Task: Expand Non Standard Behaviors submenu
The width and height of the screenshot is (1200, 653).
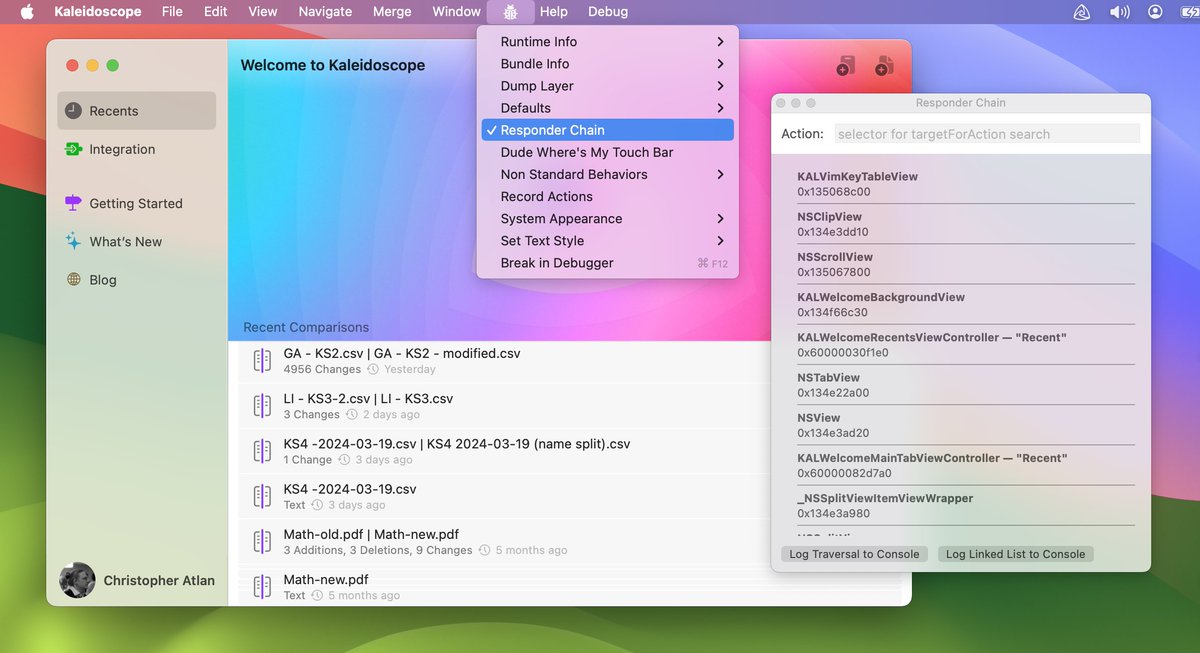Action: tap(607, 174)
